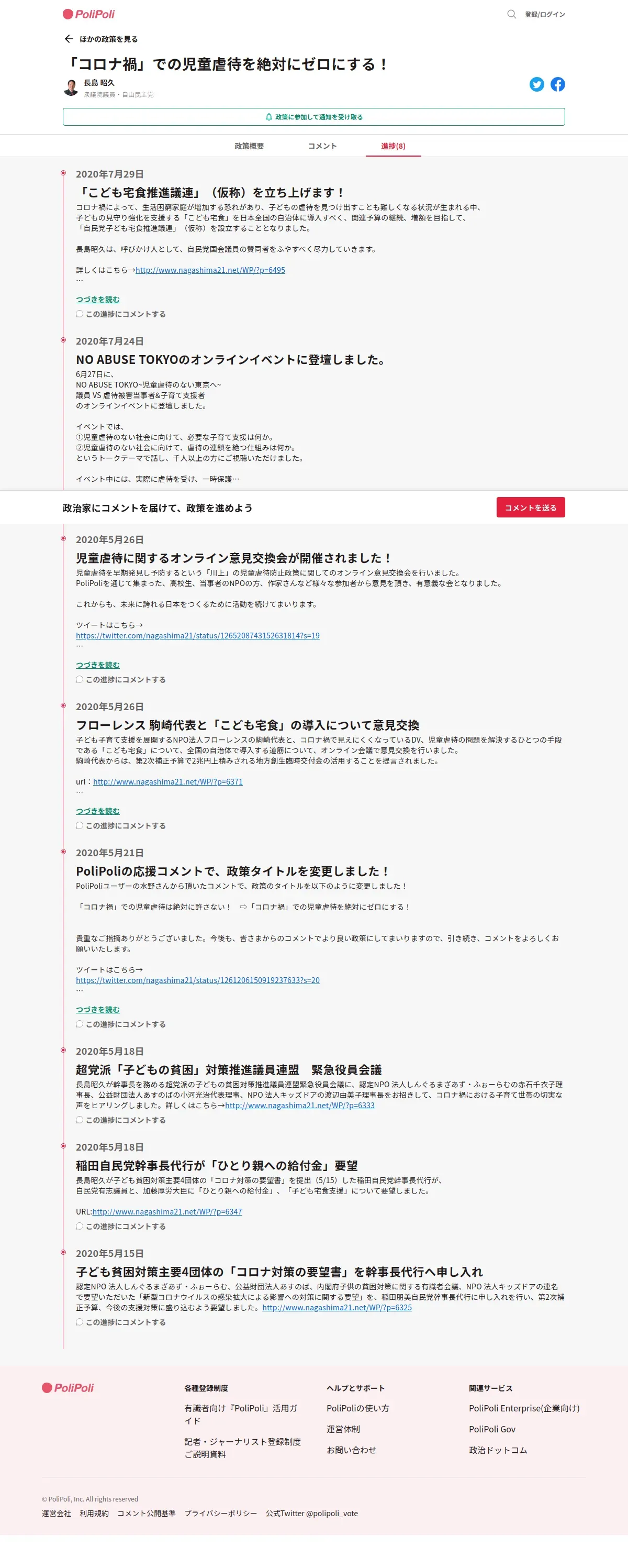Click 利用規約 in bottom footer
Viewport: 628px width, 1568px height.
[94, 1513]
